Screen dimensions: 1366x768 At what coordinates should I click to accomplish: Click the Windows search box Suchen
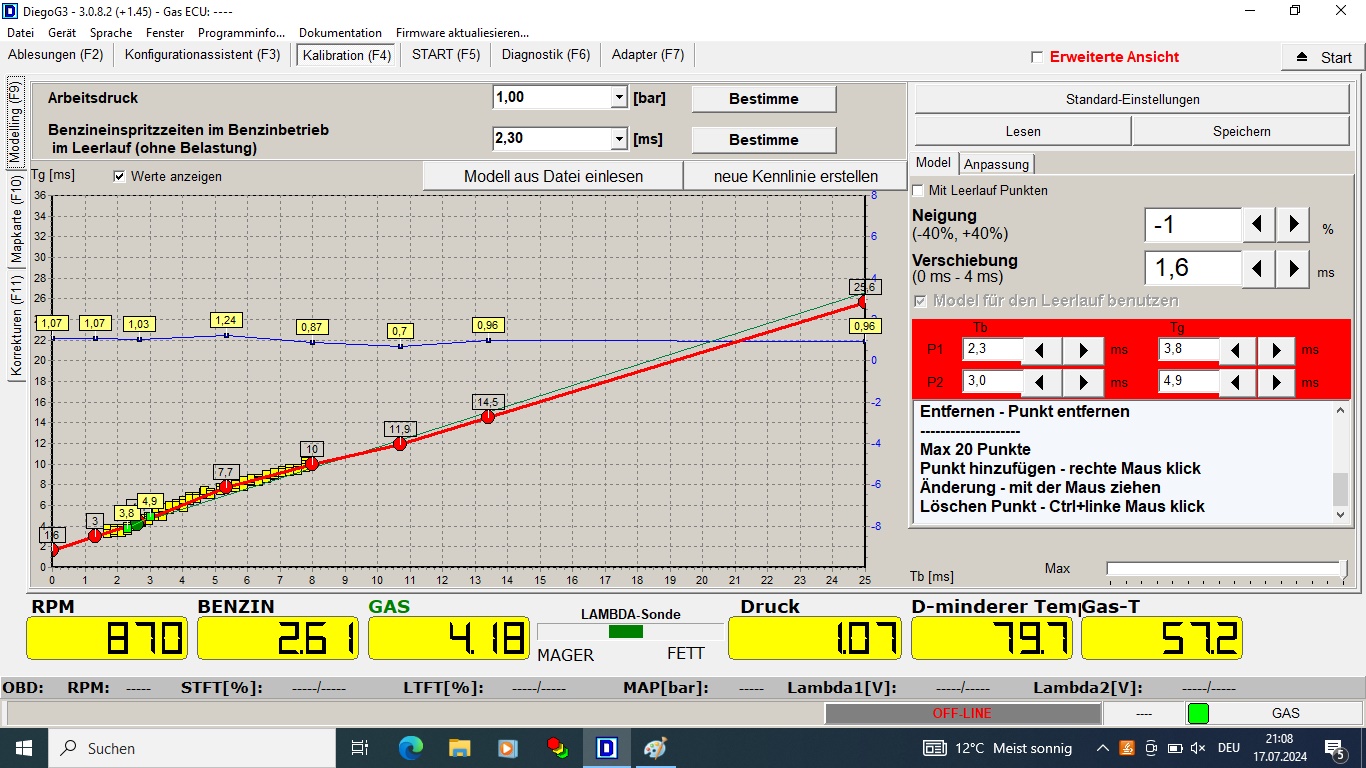tap(192, 748)
